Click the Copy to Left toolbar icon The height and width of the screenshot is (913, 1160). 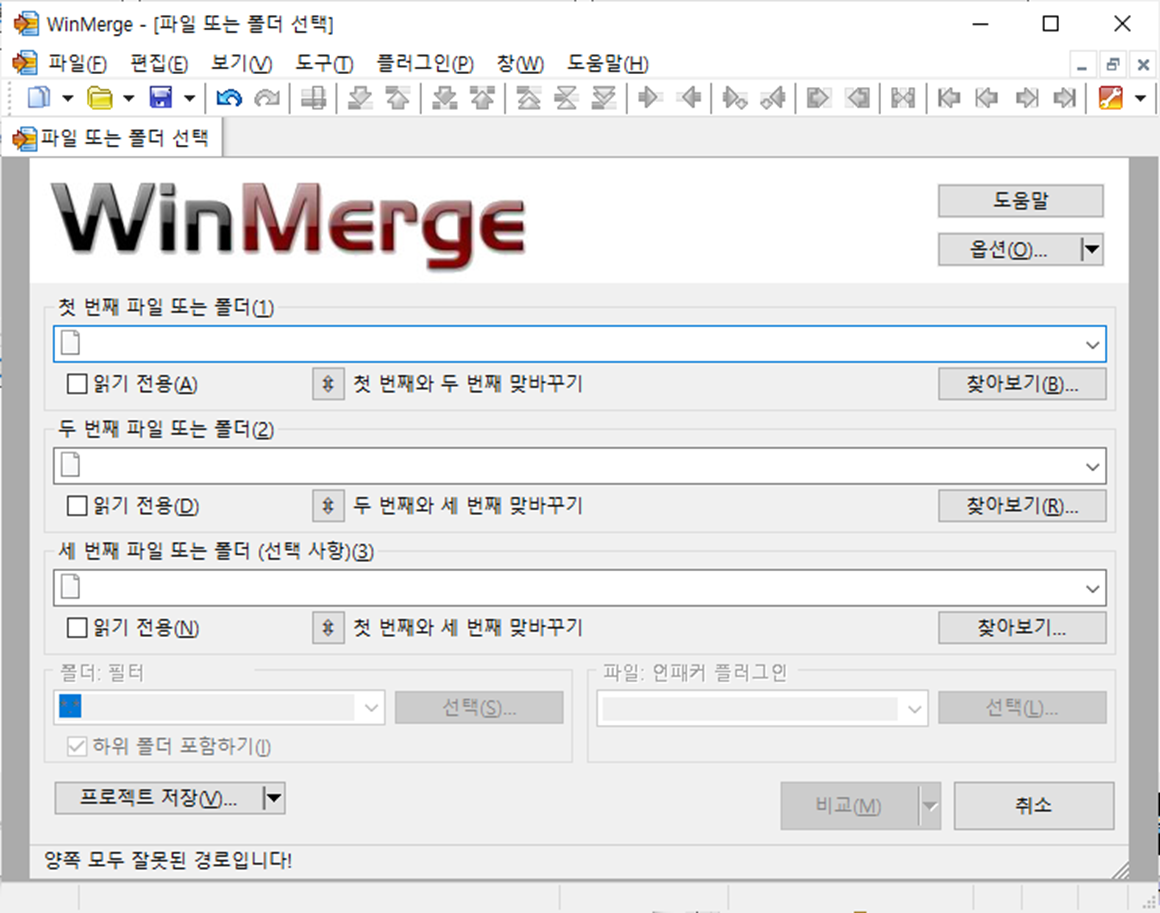click(x=690, y=98)
